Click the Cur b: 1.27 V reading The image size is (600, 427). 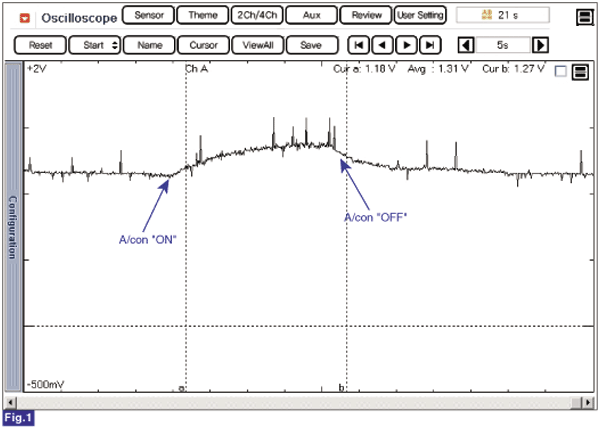point(513,69)
